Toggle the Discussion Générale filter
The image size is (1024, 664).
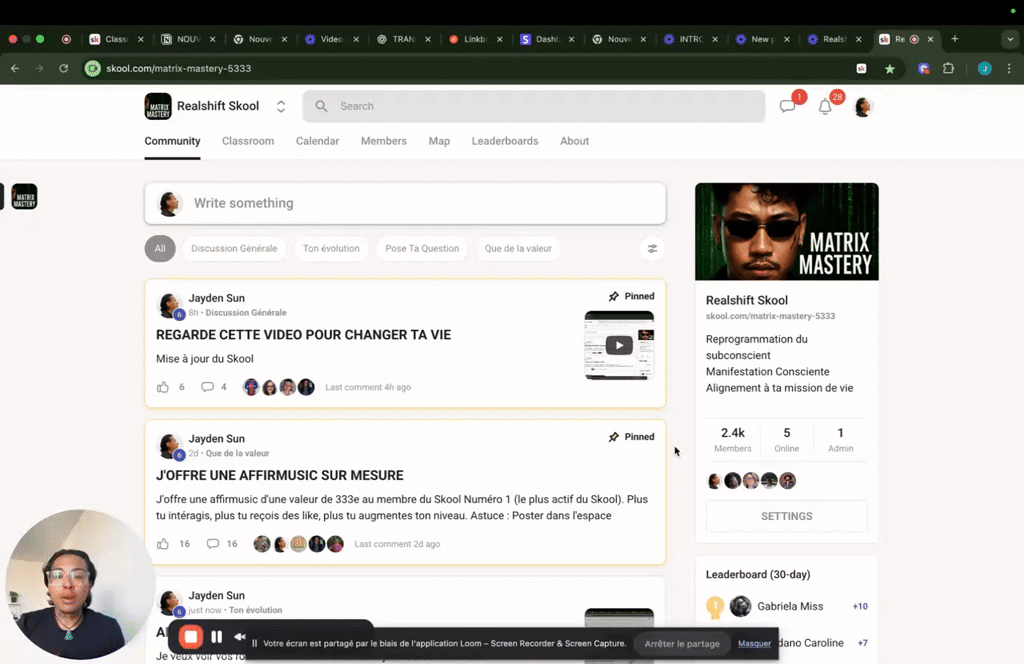point(234,248)
